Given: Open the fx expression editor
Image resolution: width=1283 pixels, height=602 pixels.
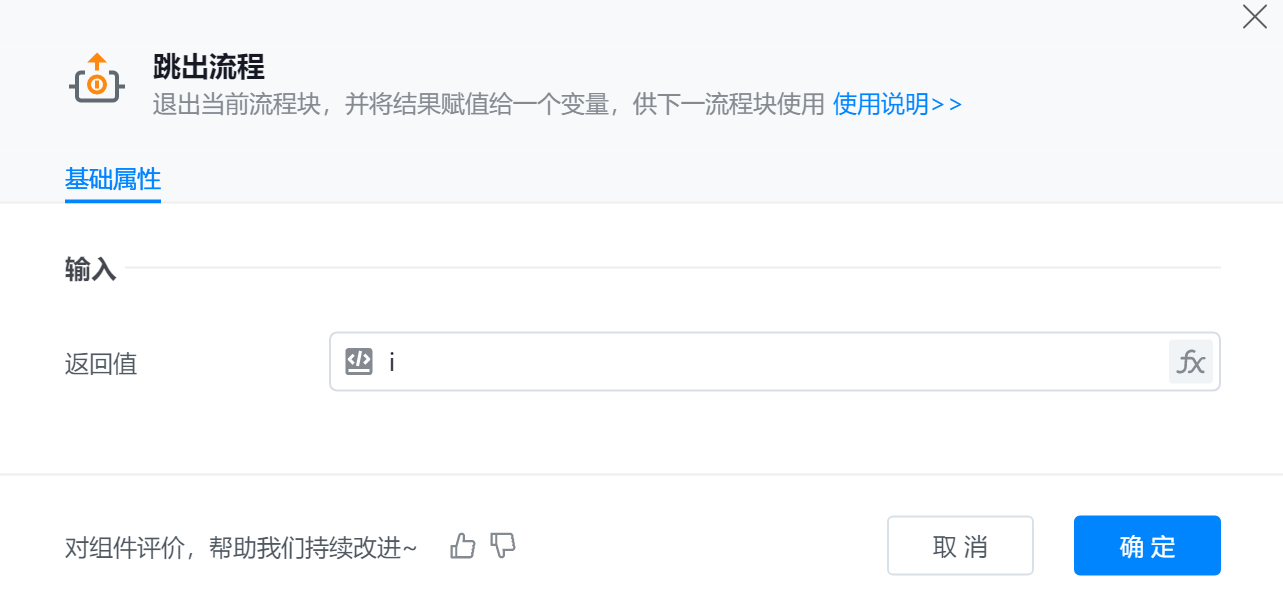Looking at the screenshot, I should tap(1190, 361).
